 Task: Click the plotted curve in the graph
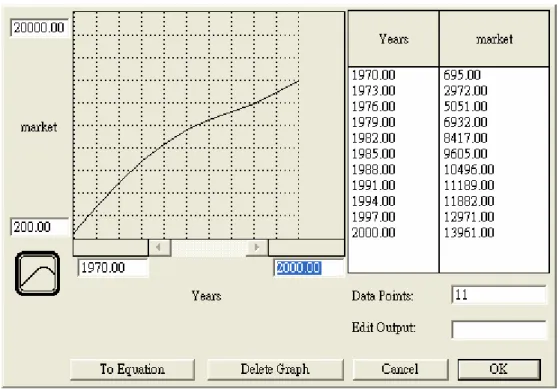[x=186, y=130]
